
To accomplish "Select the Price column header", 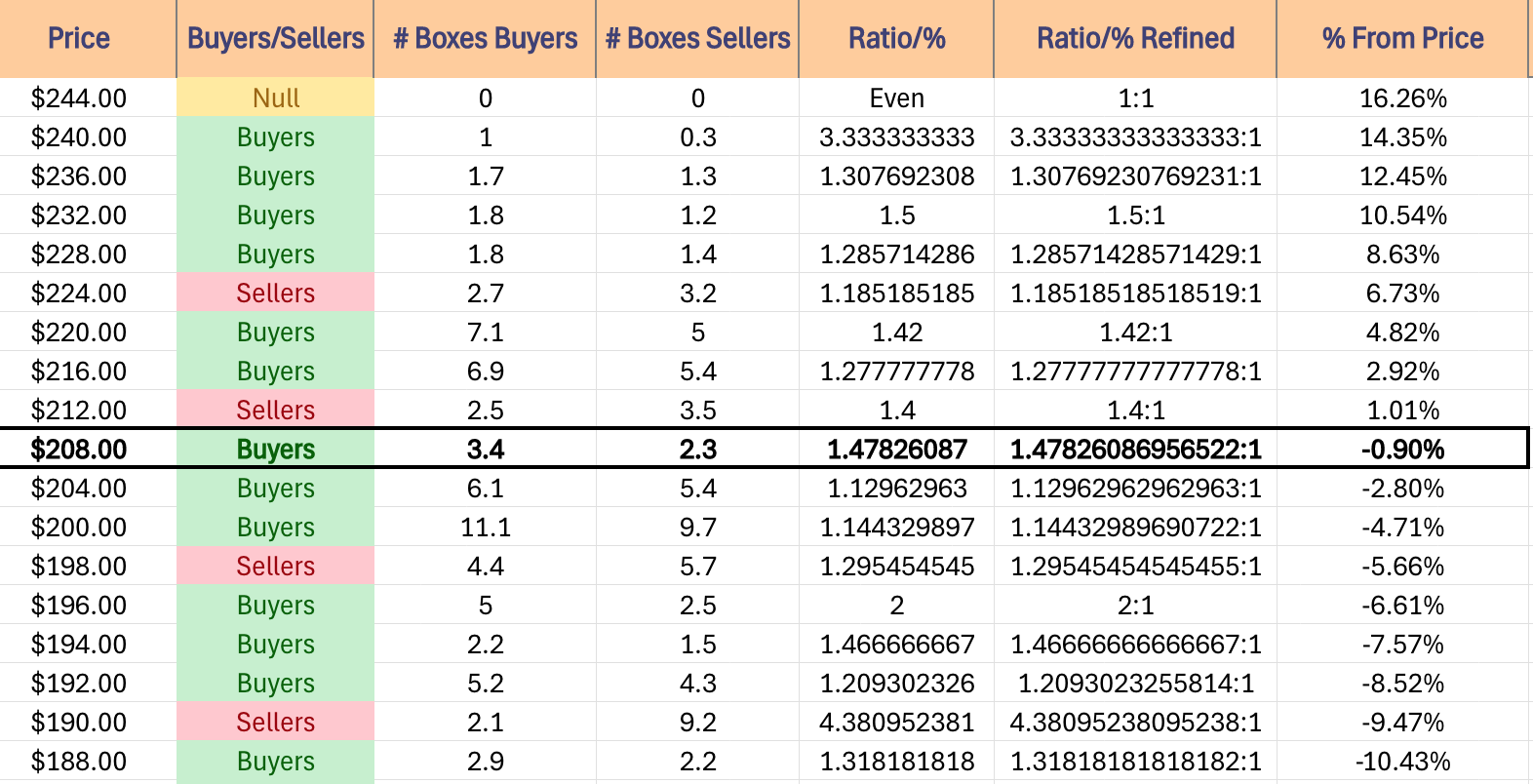I will (x=88, y=39).
